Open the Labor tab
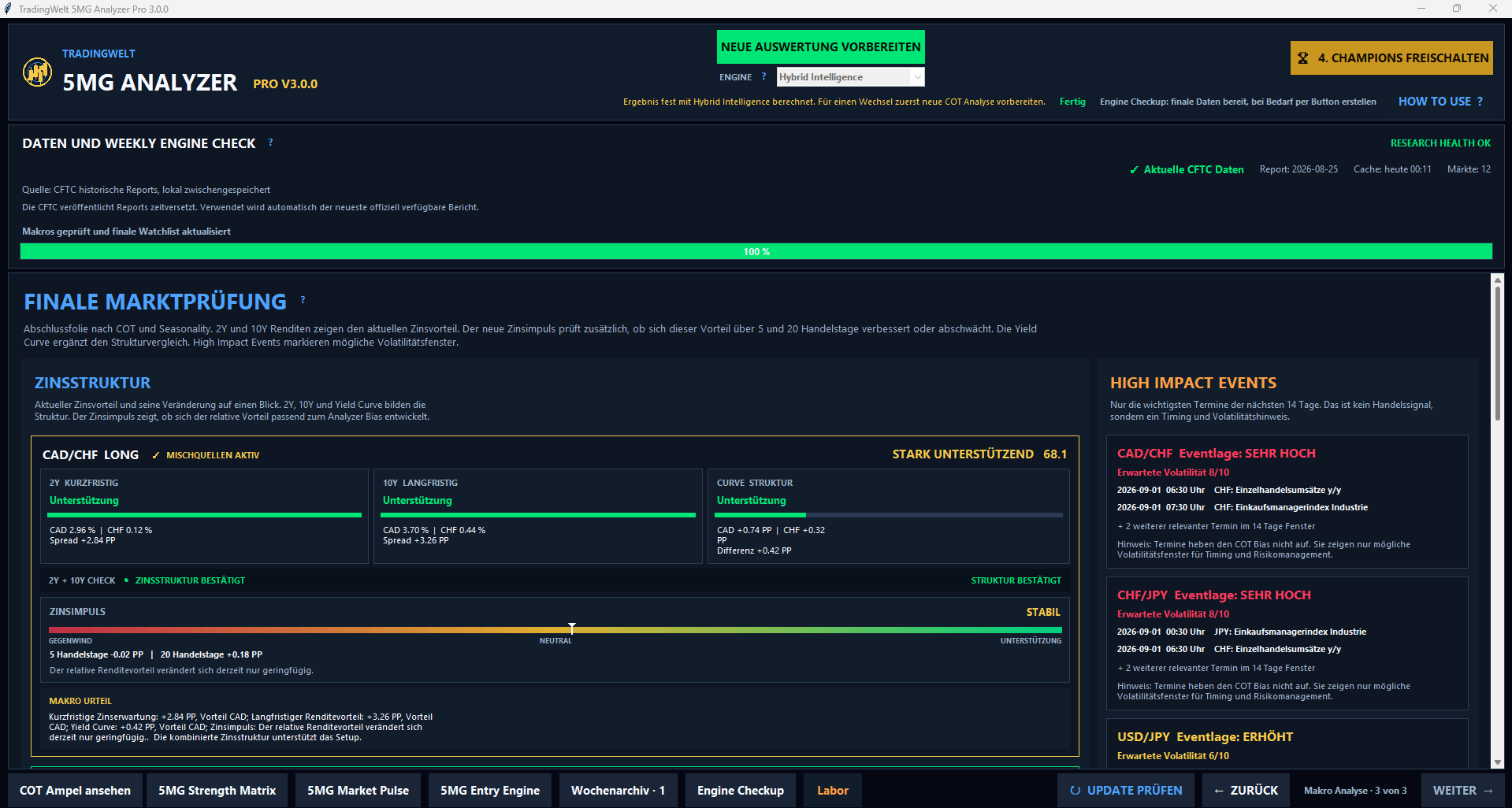The image size is (1512, 808). (x=833, y=791)
